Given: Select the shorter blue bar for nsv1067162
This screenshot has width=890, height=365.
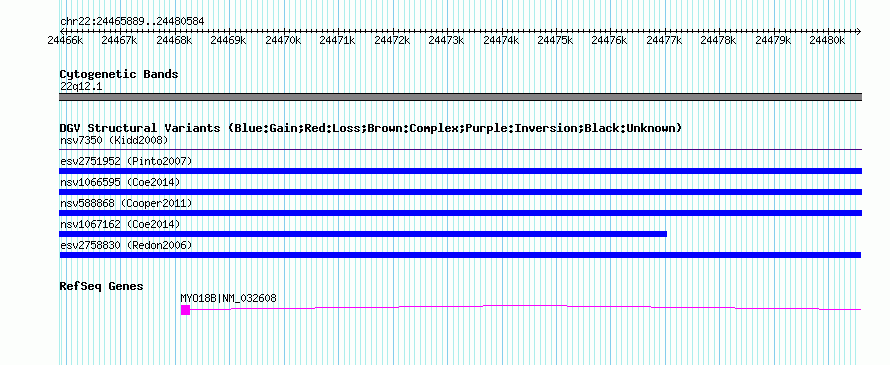Looking at the screenshot, I should coord(363,234).
